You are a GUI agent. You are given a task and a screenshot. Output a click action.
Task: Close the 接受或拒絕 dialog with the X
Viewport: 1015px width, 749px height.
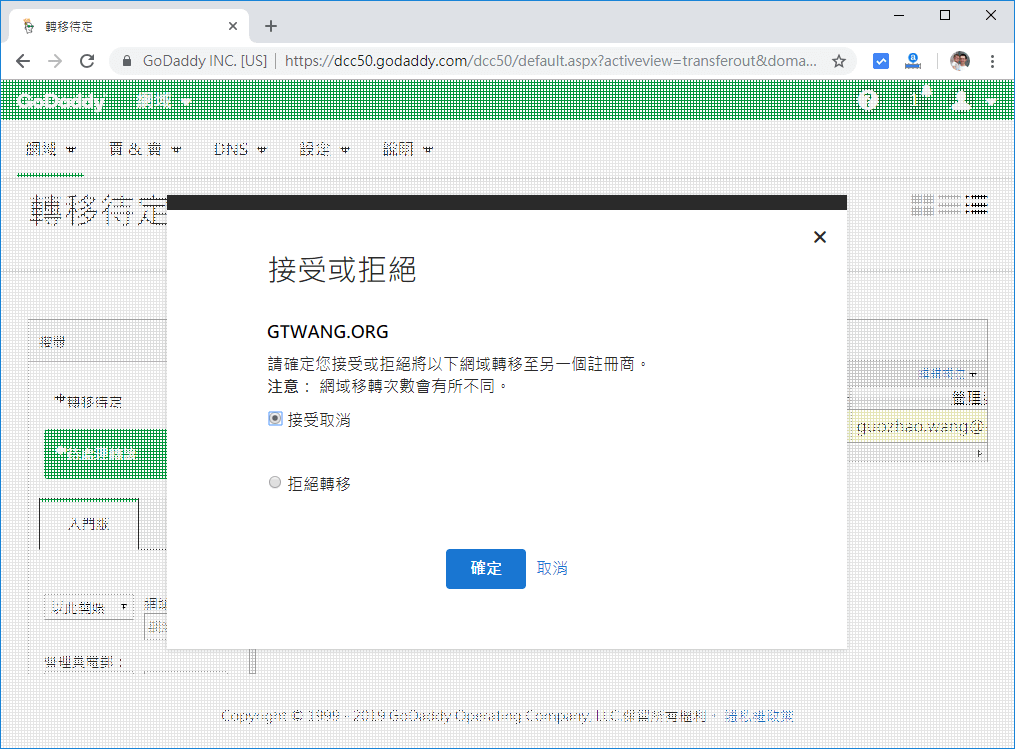coord(820,237)
